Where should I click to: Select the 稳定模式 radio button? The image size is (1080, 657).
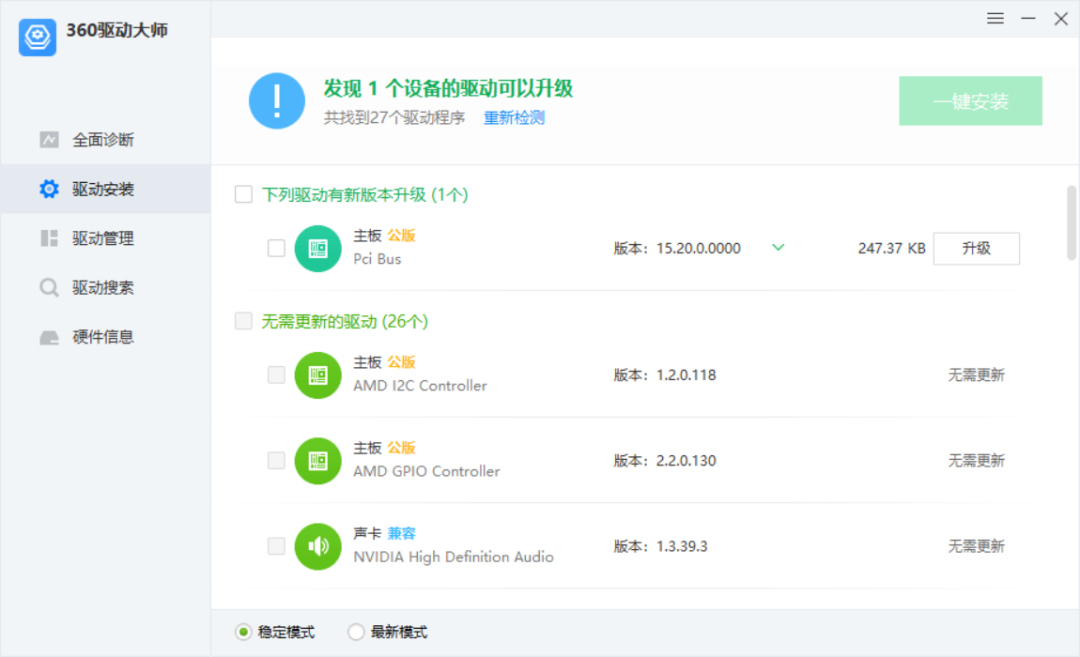(x=243, y=632)
